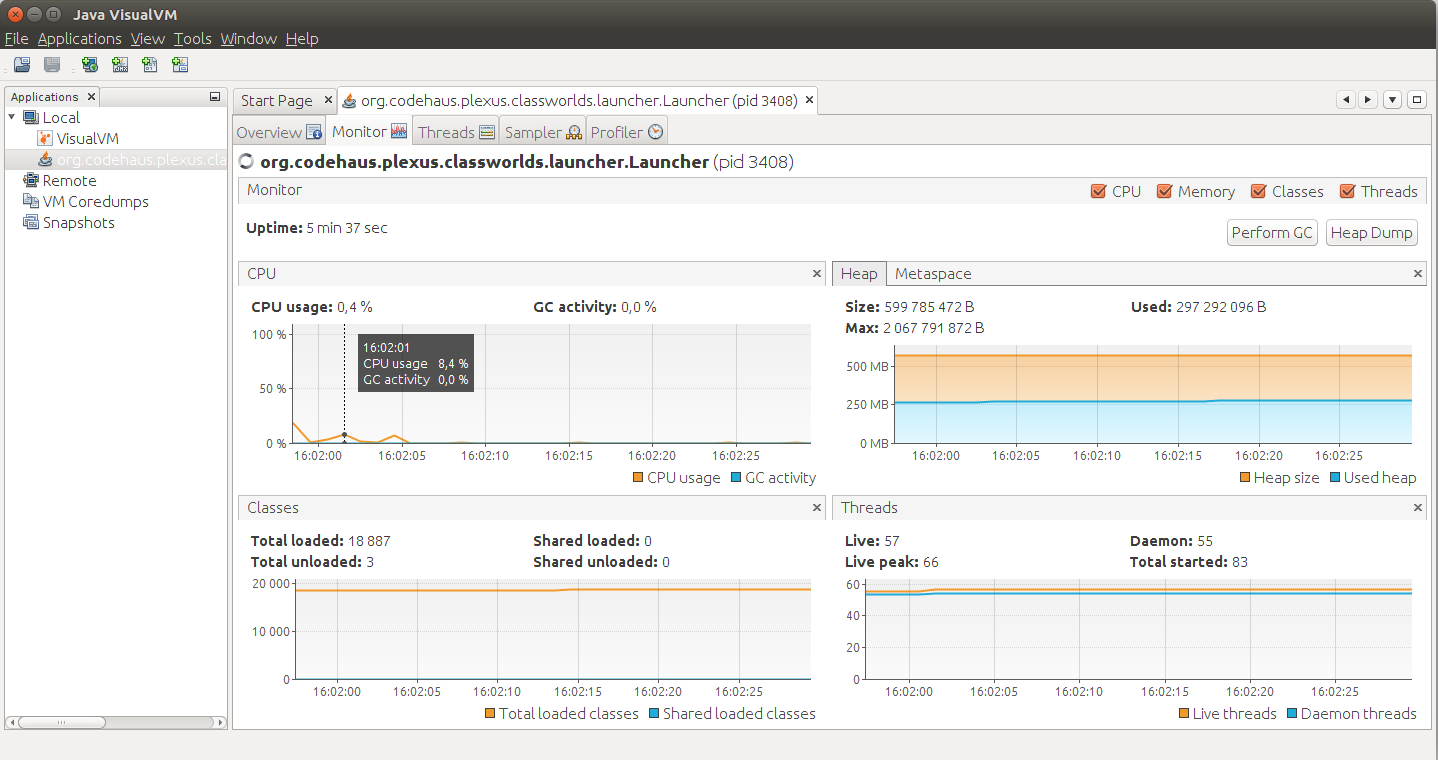Click the Snapshots folder icon
The height and width of the screenshot is (760, 1438).
coord(31,223)
